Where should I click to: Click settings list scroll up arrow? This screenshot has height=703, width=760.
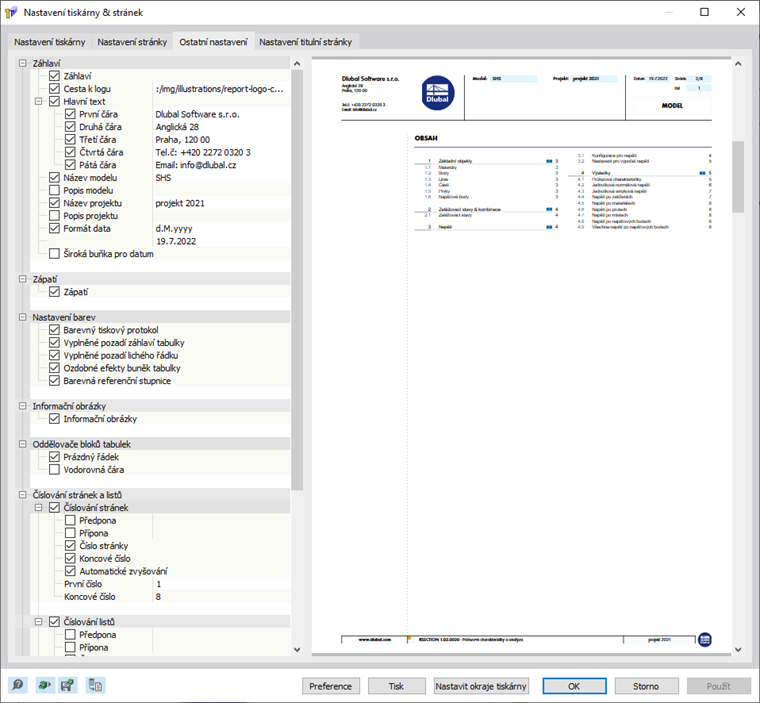pos(297,64)
